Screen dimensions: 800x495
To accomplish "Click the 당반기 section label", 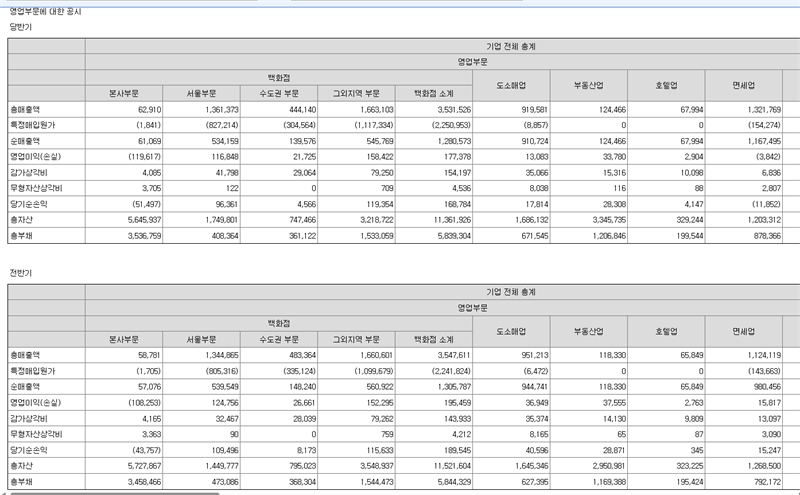I will 20,26.
